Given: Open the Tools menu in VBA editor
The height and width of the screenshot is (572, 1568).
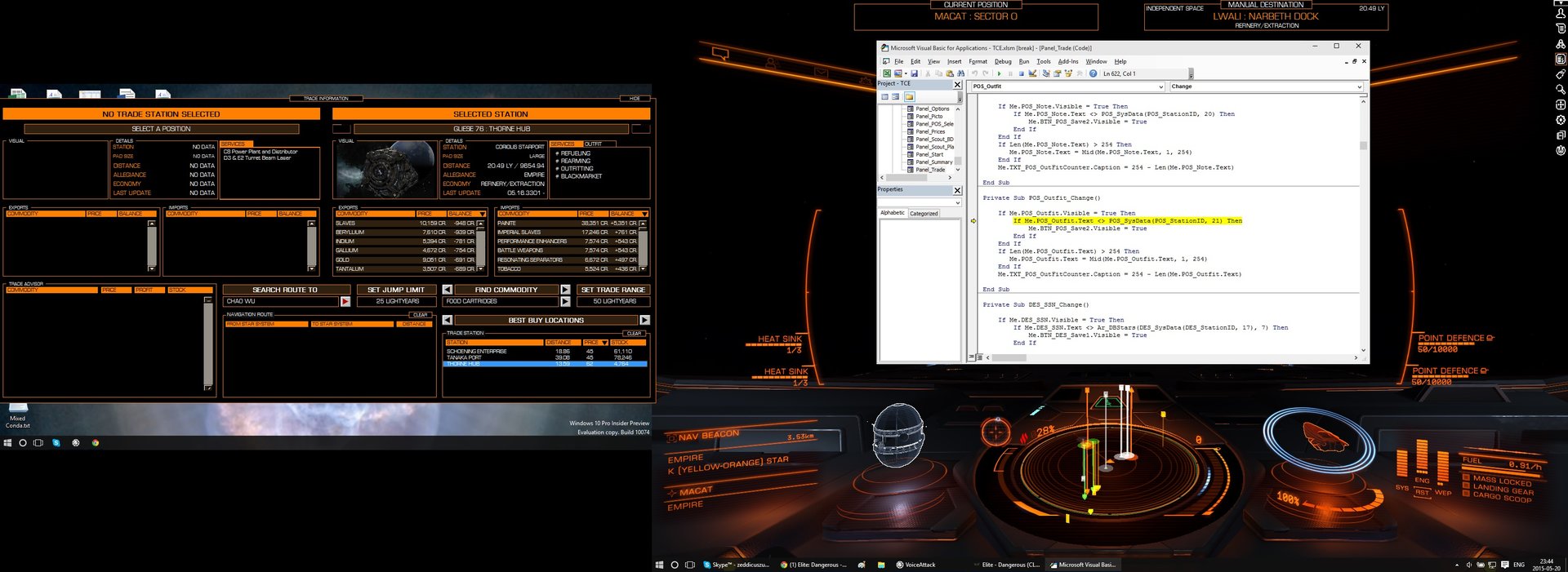Looking at the screenshot, I should [x=1044, y=61].
